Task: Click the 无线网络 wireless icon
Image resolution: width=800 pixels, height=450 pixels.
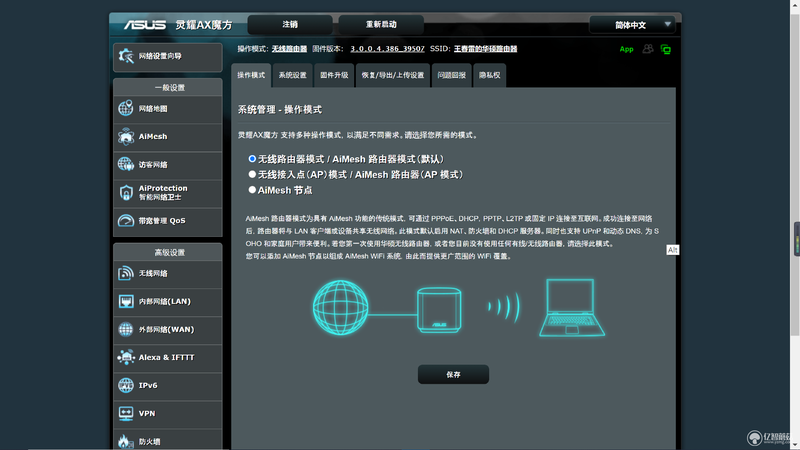Action: pos(126,273)
